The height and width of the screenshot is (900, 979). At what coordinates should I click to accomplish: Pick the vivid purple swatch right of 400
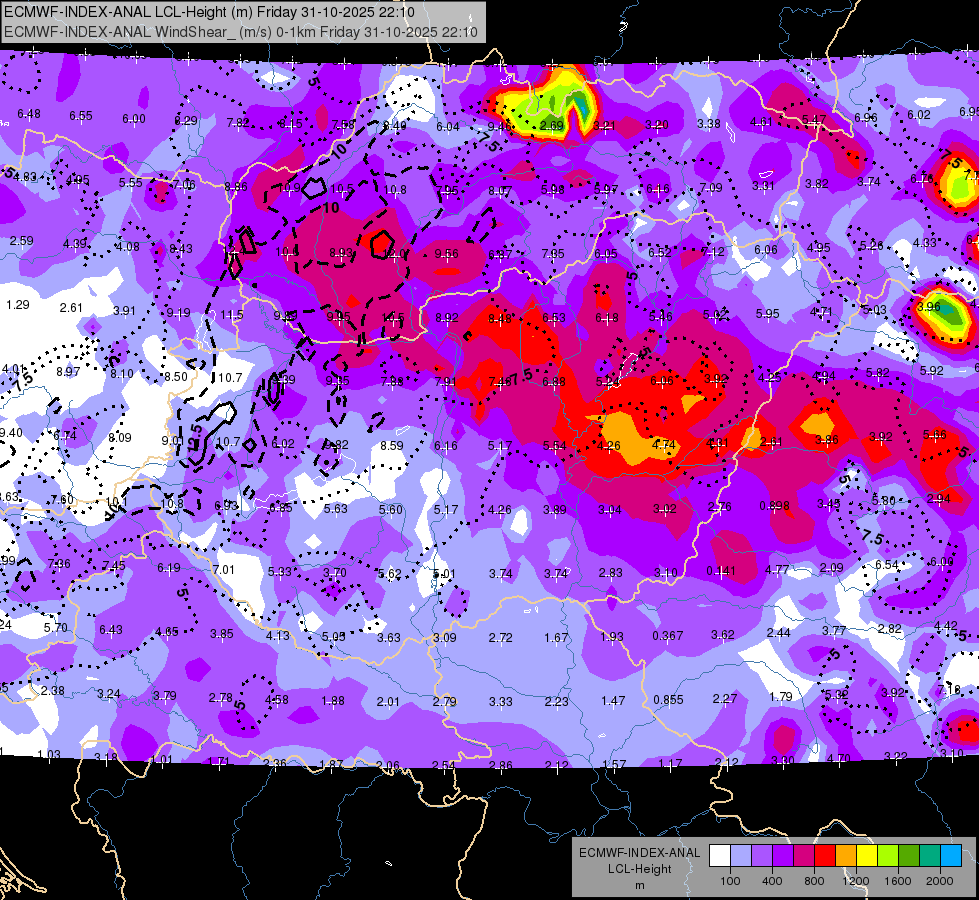(783, 855)
